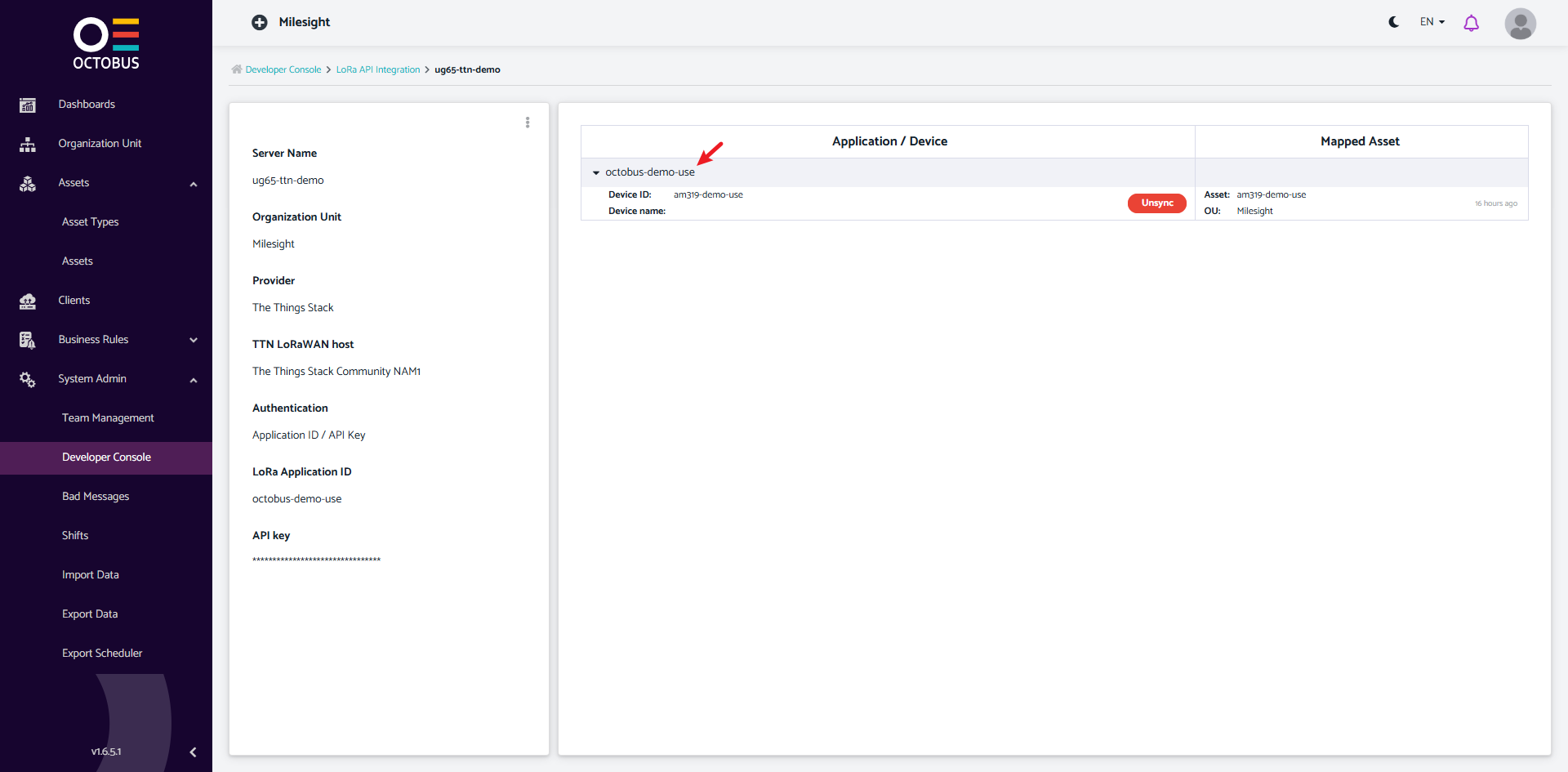The image size is (1568, 772).
Task: Click Organization Unit value Milesight in card
Action: [274, 244]
